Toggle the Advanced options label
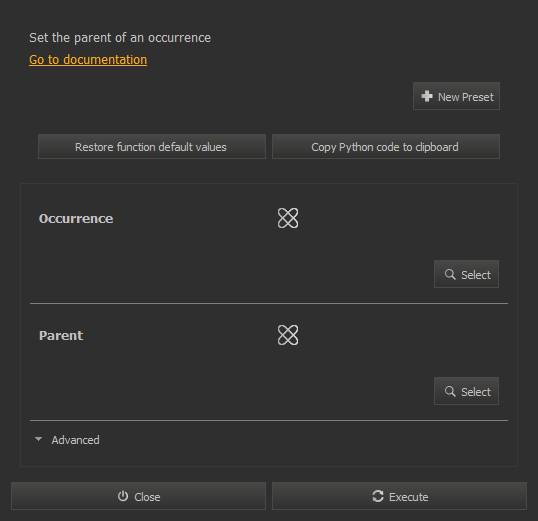The width and height of the screenshot is (538, 521). (75, 440)
